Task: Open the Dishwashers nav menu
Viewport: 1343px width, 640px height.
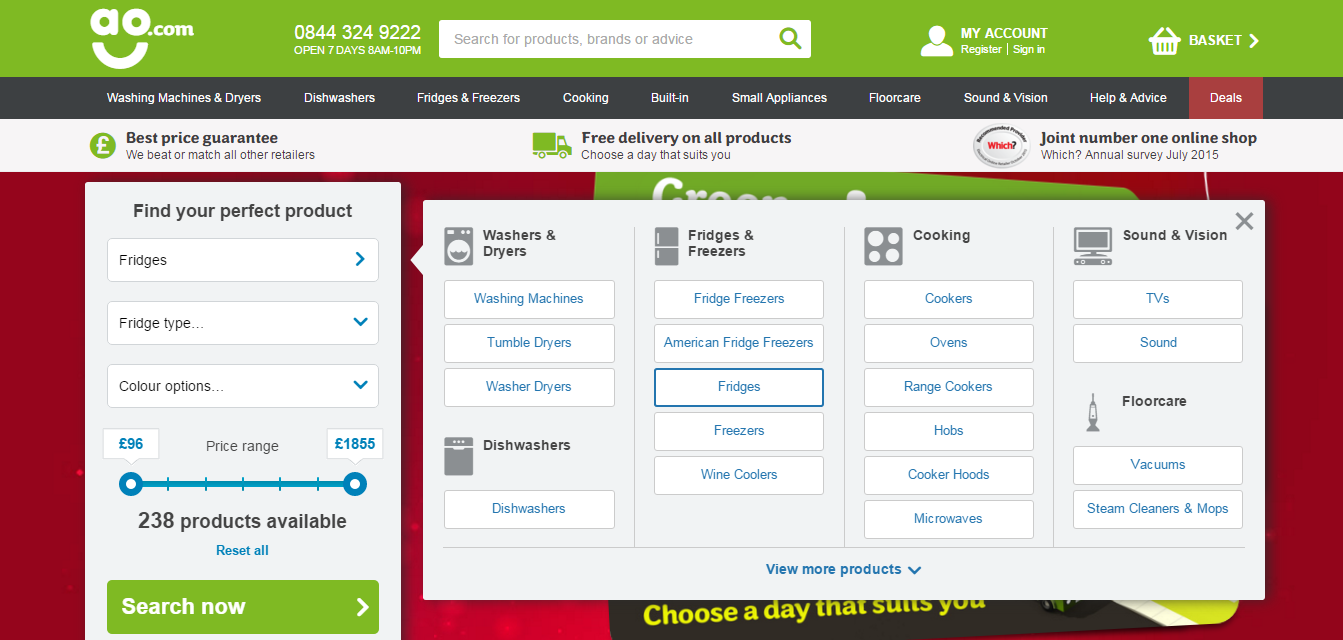Action: coord(340,98)
